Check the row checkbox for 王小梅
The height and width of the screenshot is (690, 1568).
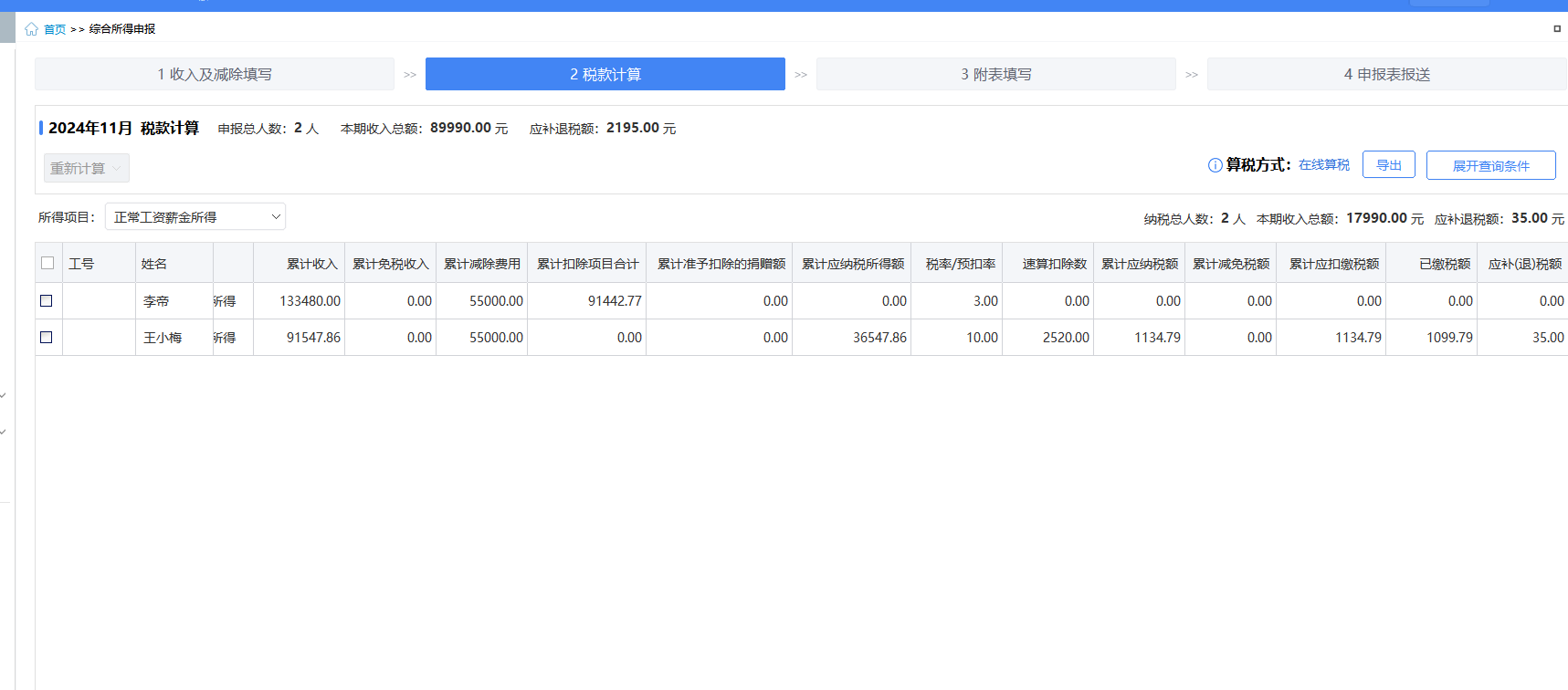[47, 337]
